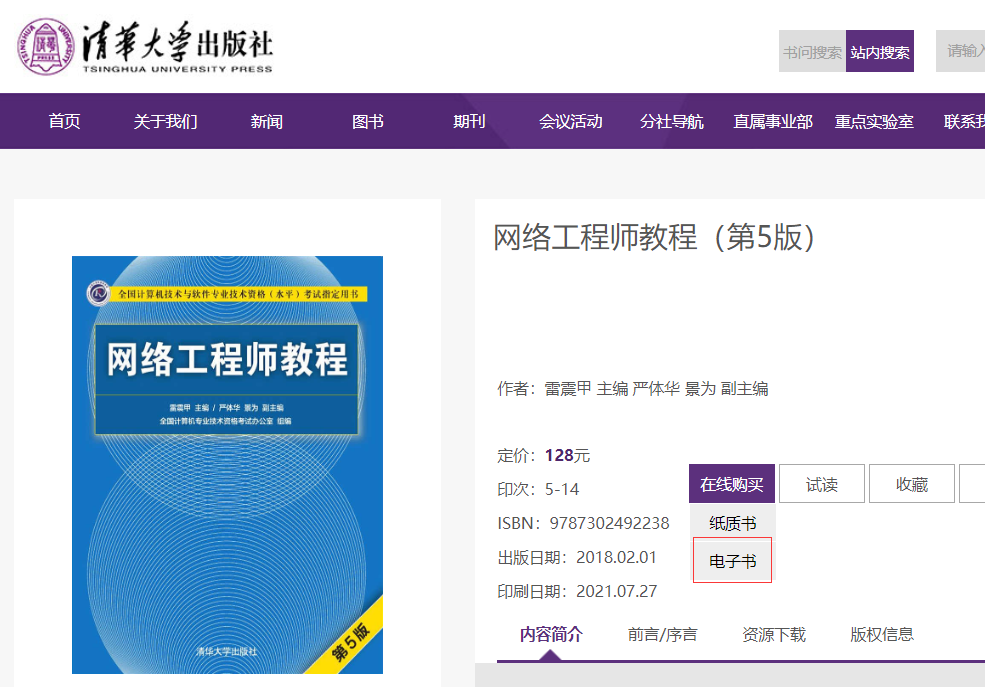Click the 收藏 button

pos(912,484)
